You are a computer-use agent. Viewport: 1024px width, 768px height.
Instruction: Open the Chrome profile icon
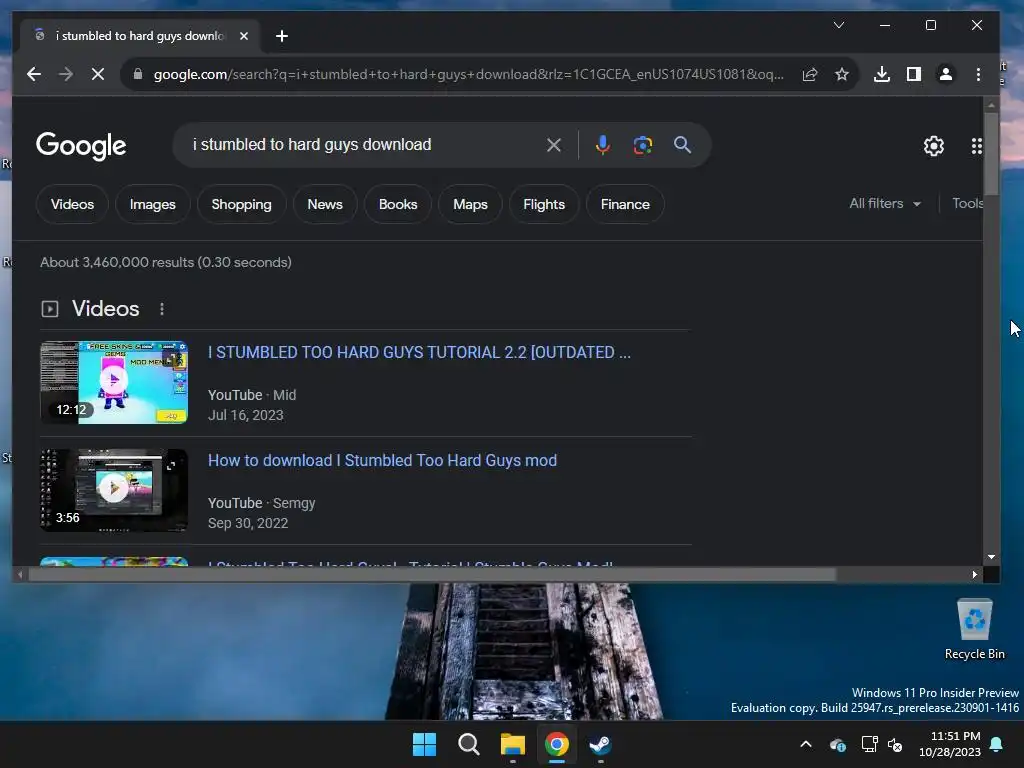(x=946, y=74)
